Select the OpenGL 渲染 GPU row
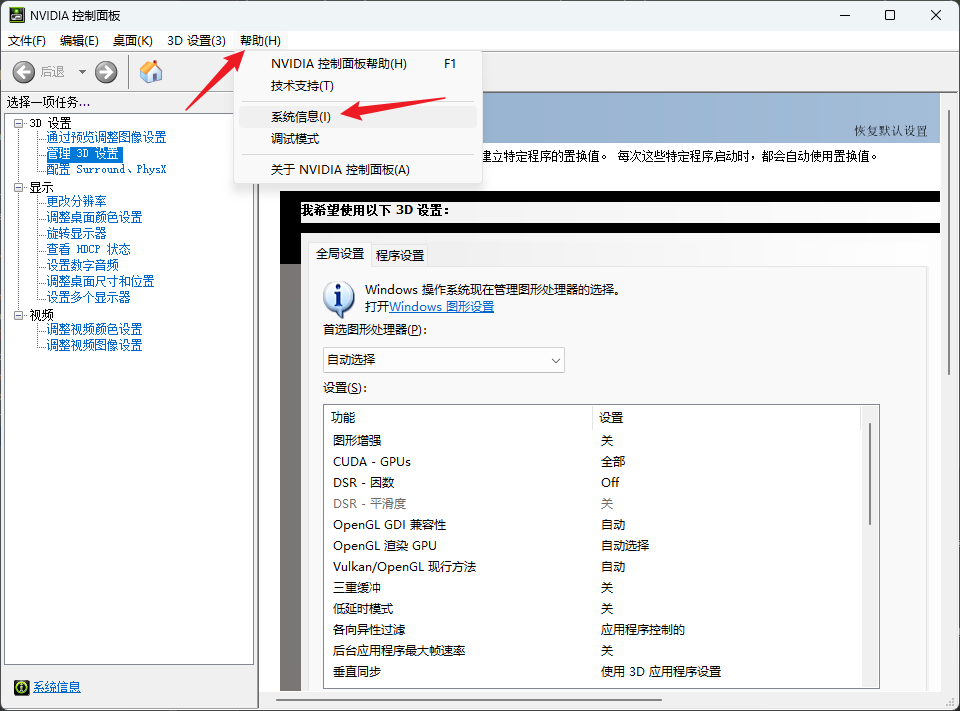This screenshot has height=711, width=960. pyautogui.click(x=594, y=546)
